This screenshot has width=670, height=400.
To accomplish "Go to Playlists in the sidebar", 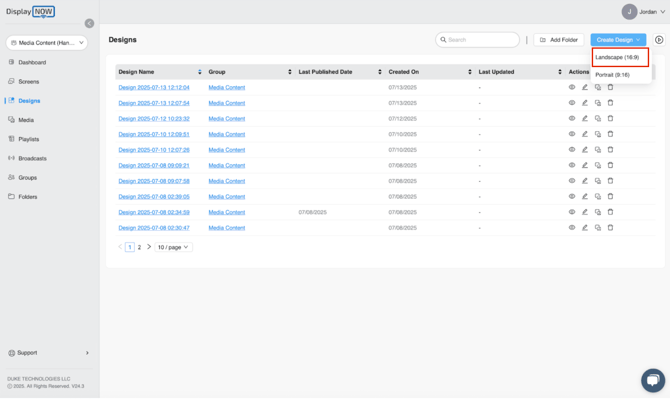I will 28,139.
